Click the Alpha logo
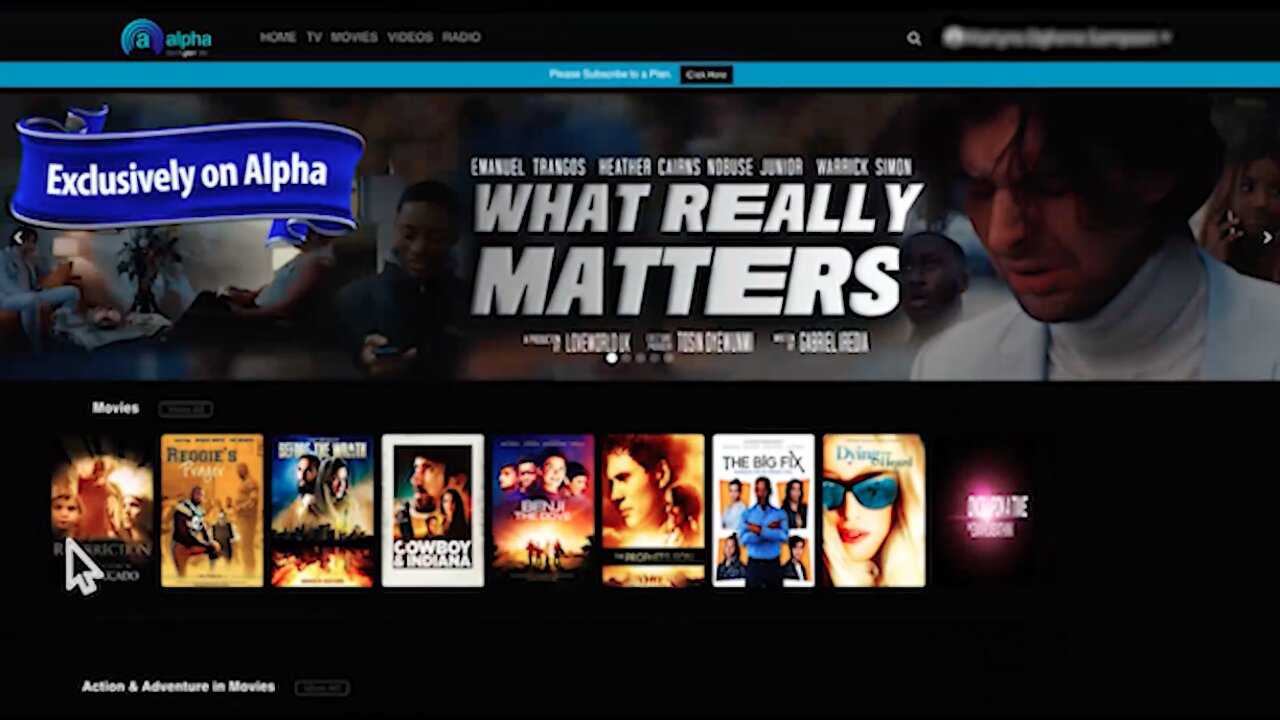 (166, 38)
